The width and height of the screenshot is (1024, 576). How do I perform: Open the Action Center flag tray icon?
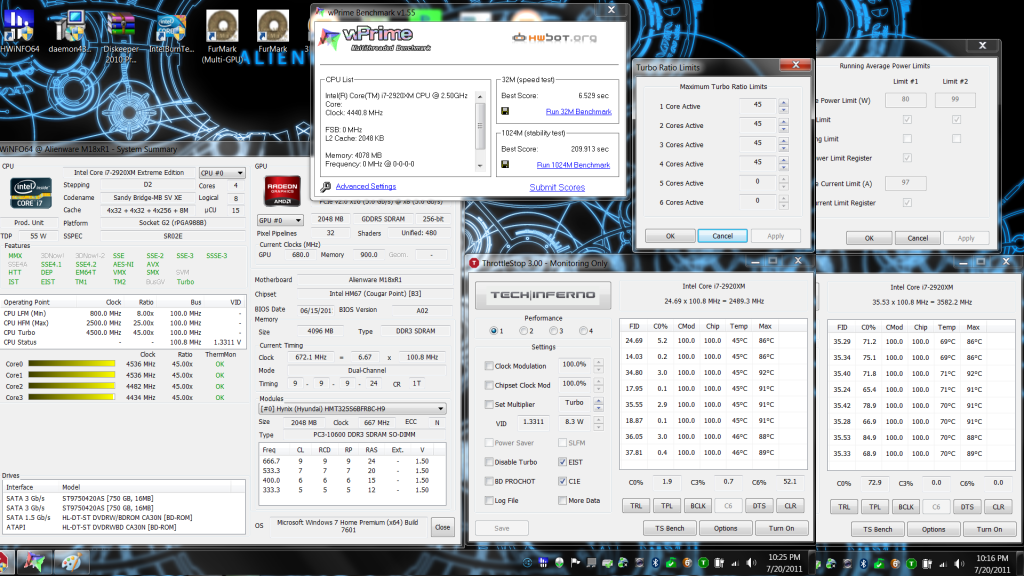[575, 562]
